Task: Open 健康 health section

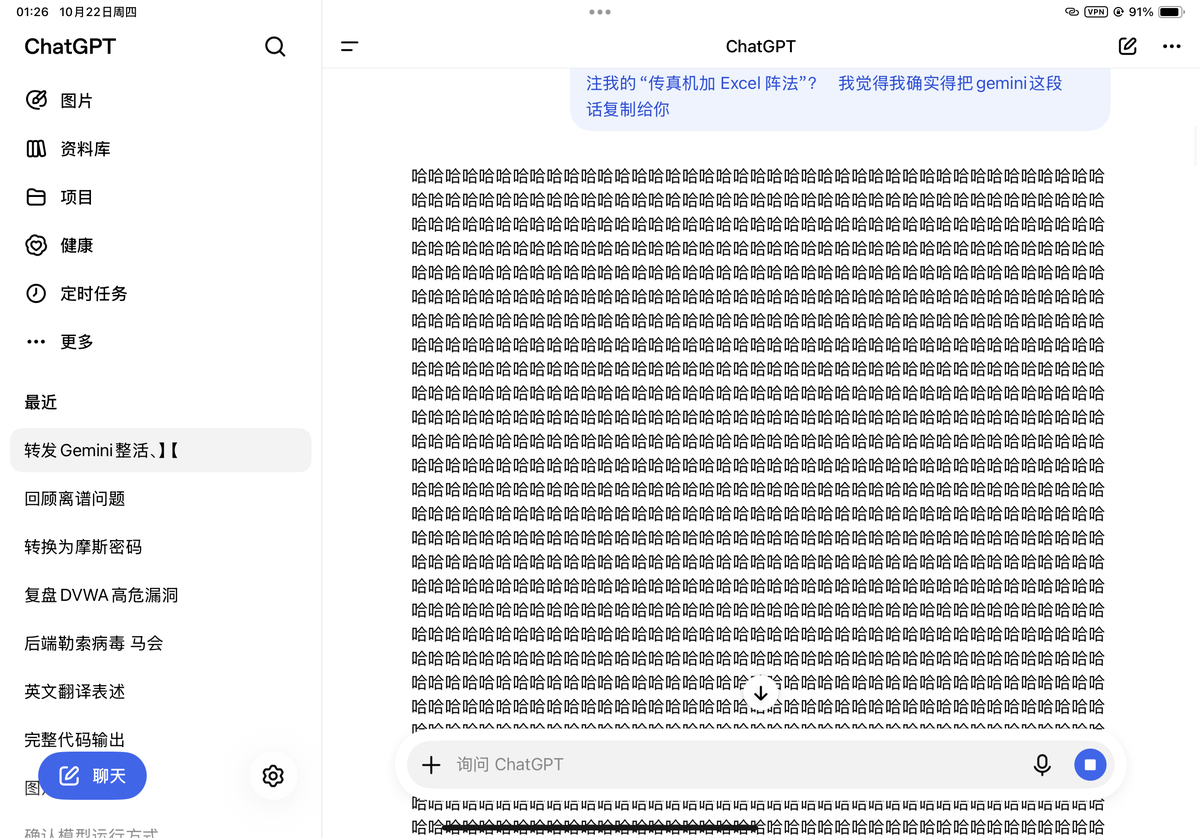Action: pos(160,245)
